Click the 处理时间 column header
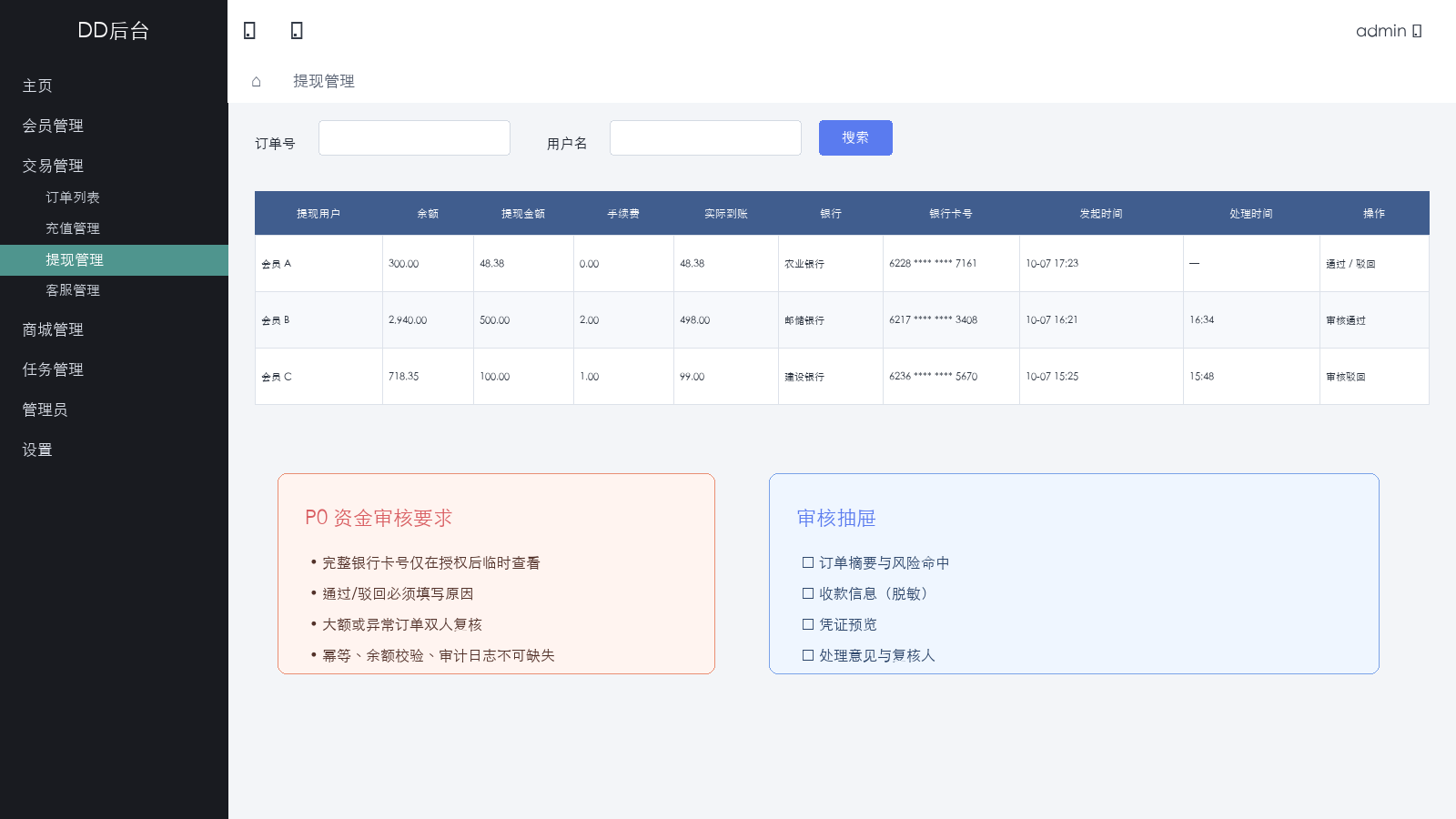Viewport: 1456px width, 819px height. point(1251,214)
